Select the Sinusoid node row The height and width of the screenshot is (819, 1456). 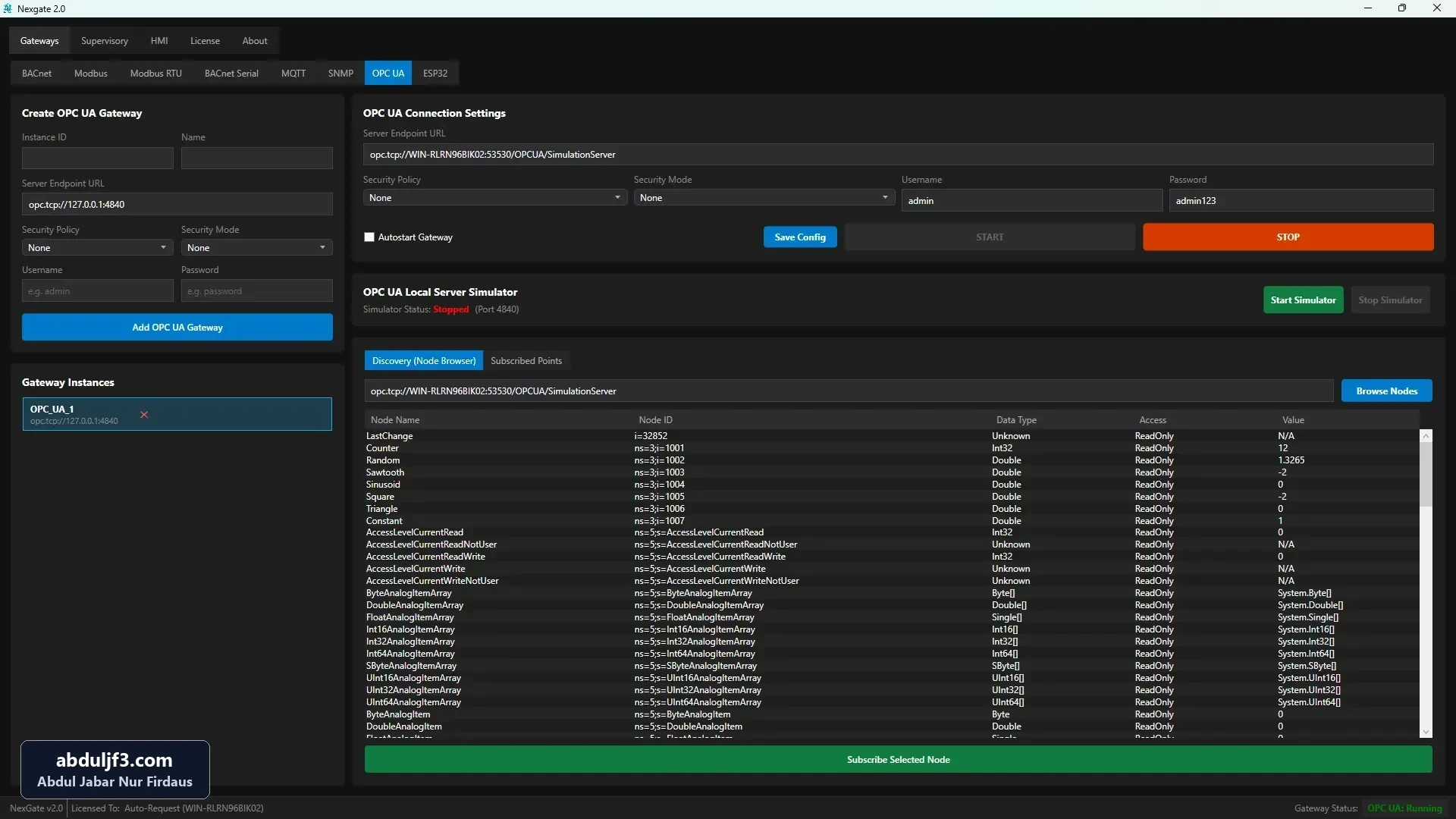(x=891, y=485)
